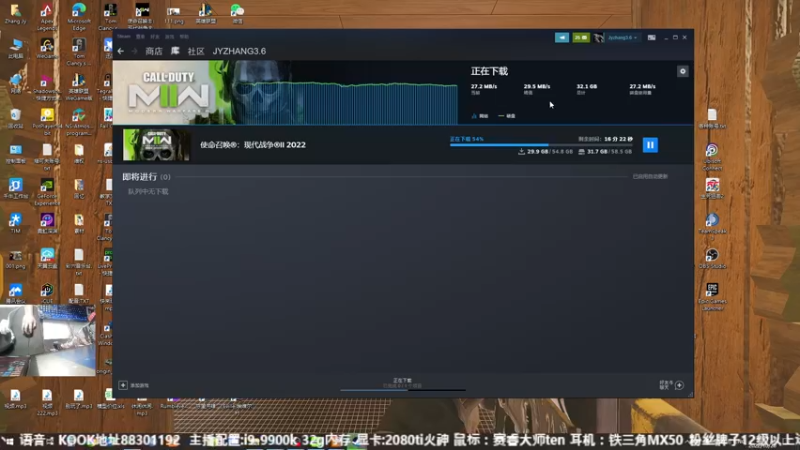This screenshot has width=800, height=450.
Task: Click the 使命召唤 现代战争 II 2022 title
Action: (x=253, y=145)
